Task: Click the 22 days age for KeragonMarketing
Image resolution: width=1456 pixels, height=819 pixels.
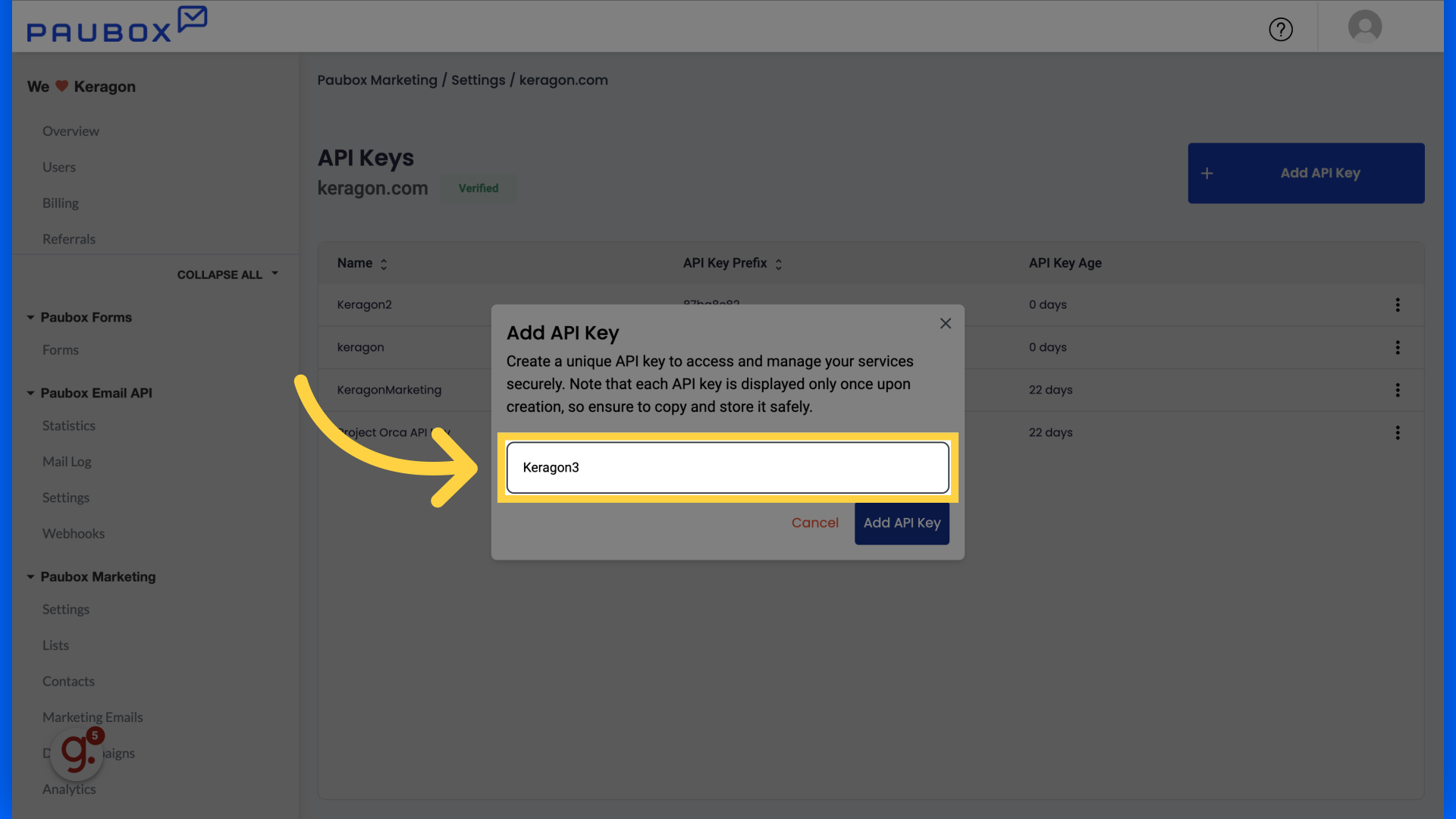Action: tap(1050, 390)
